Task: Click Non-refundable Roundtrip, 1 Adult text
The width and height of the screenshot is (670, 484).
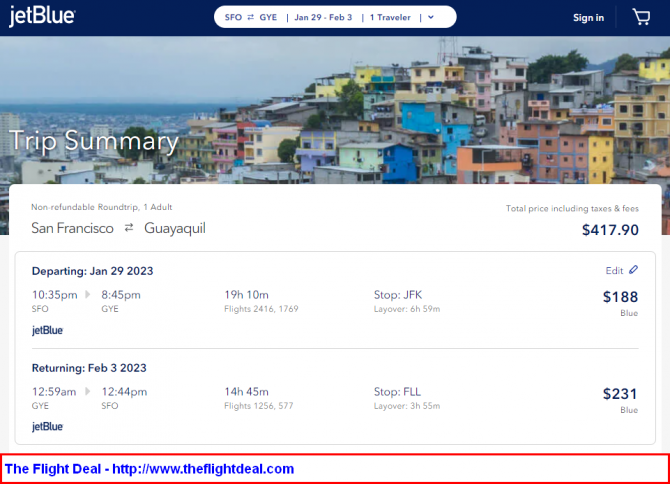Action: coord(102,207)
